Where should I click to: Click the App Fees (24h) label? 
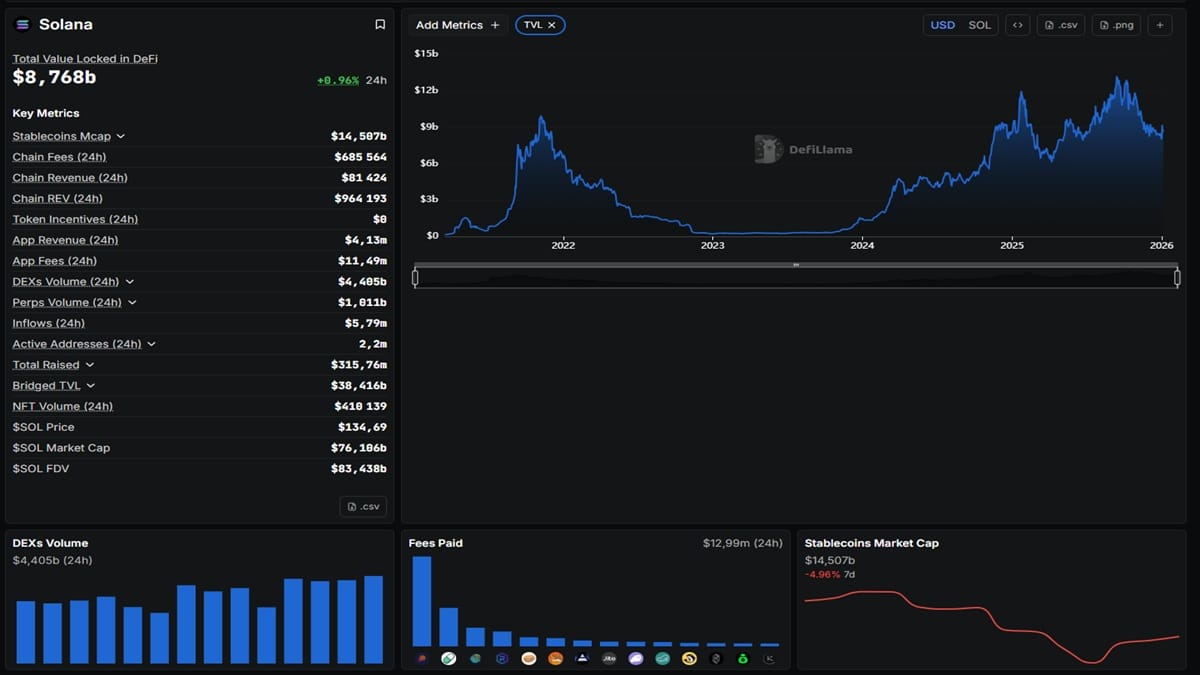click(54, 261)
